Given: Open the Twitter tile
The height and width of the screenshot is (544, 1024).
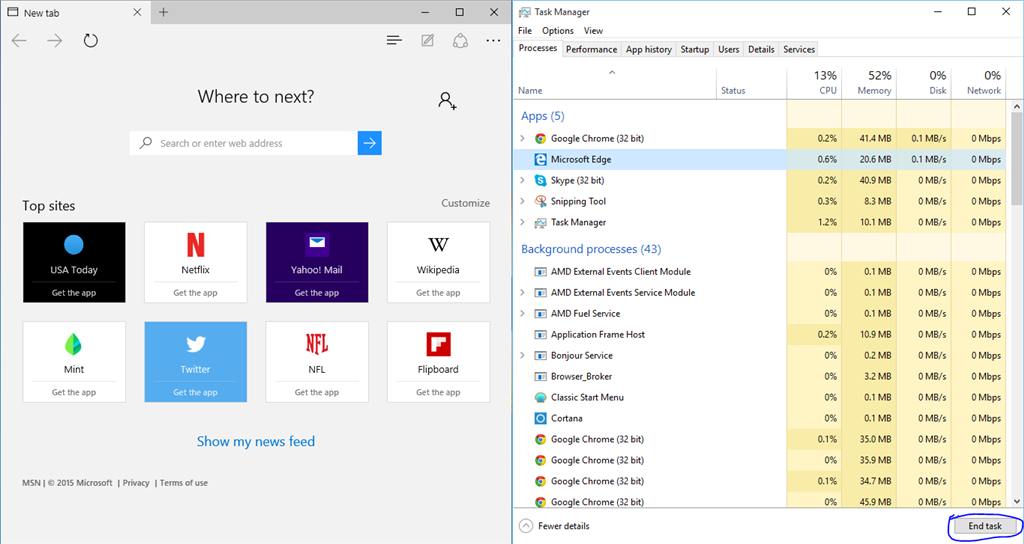Looking at the screenshot, I should pos(195,362).
